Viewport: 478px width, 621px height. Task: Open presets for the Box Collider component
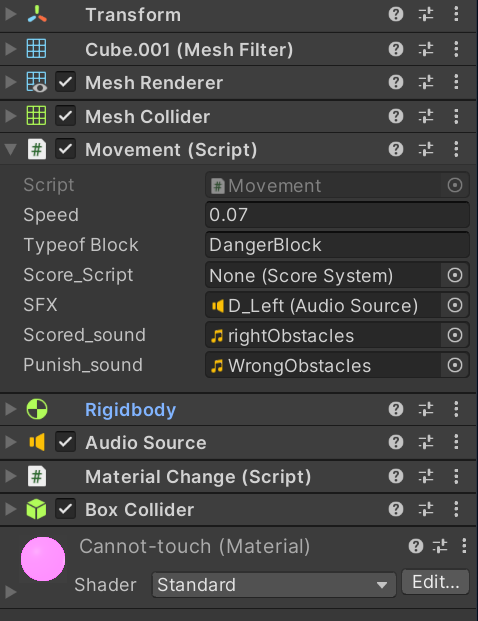coord(426,509)
